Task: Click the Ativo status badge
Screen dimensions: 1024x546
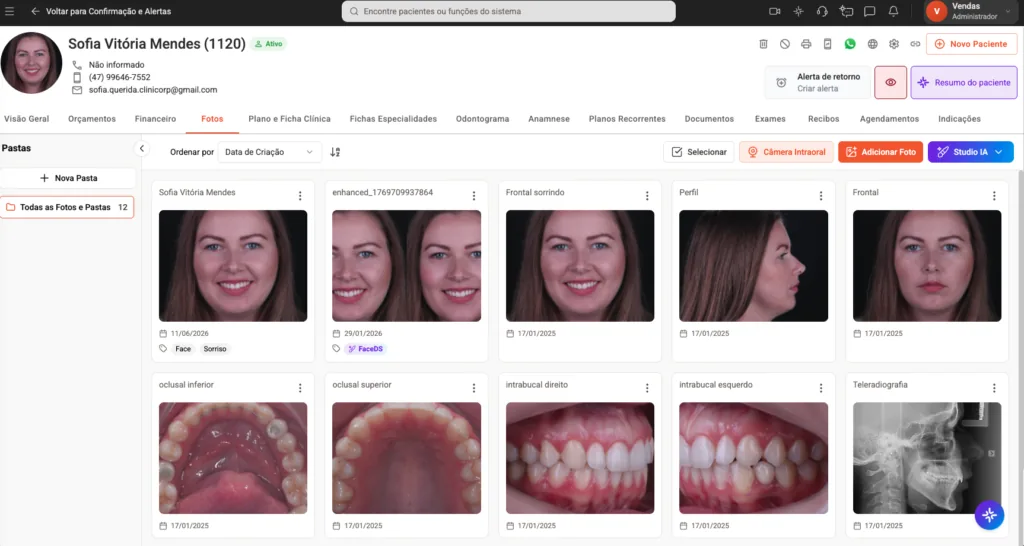Action: tap(269, 44)
